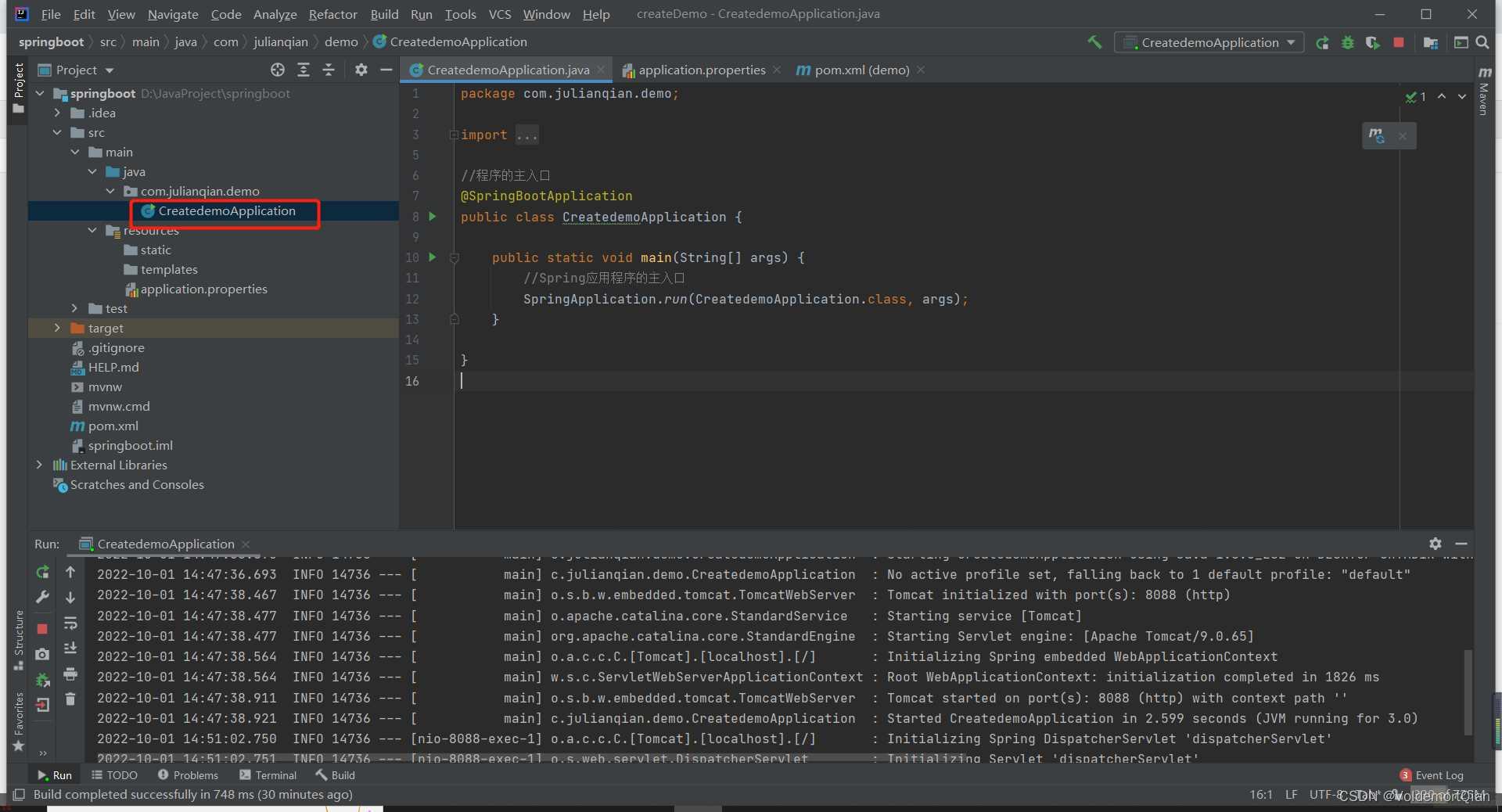
Task: Select application.properties in project tree
Action: pos(203,289)
